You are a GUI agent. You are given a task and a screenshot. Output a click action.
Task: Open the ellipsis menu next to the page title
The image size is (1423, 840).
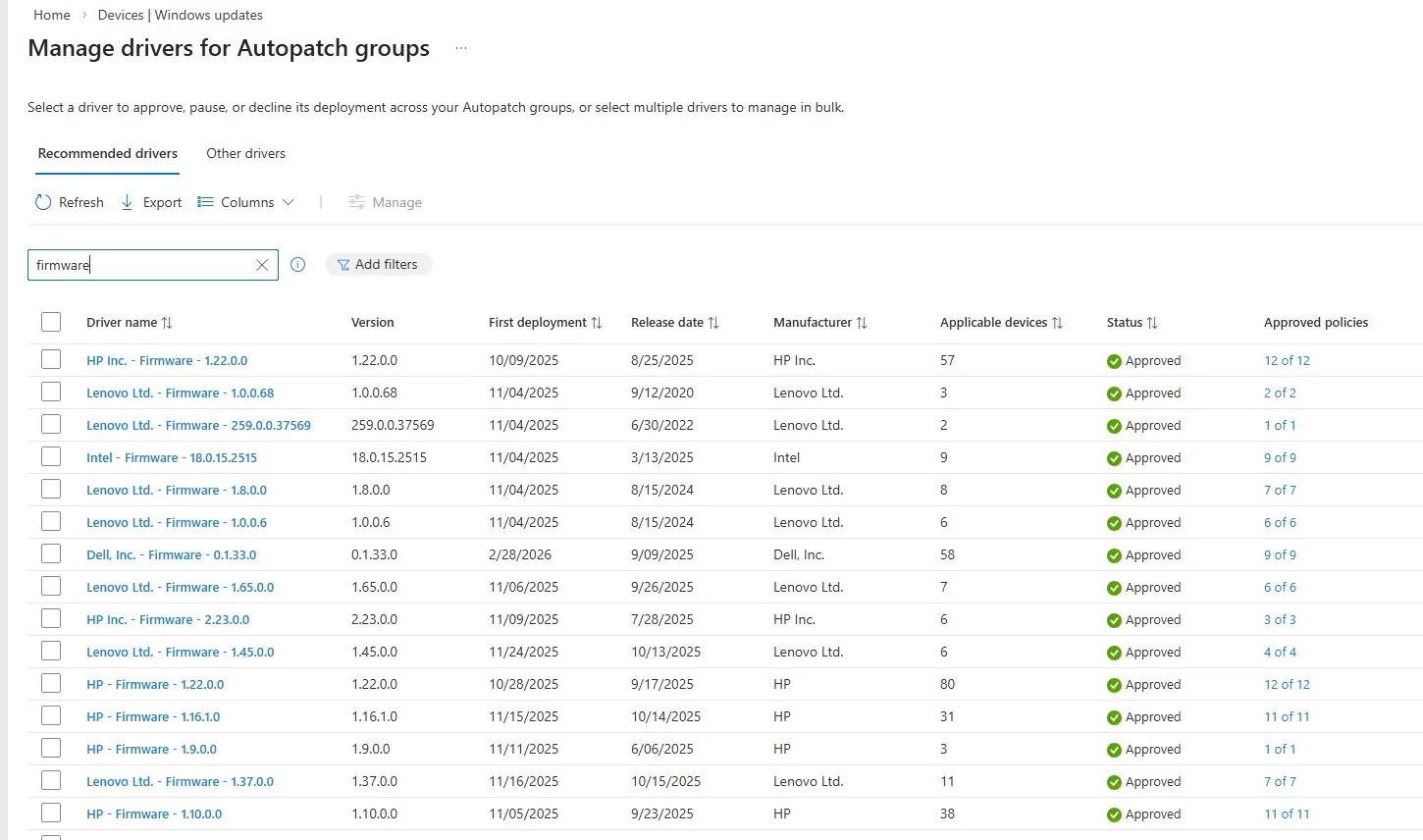click(461, 48)
